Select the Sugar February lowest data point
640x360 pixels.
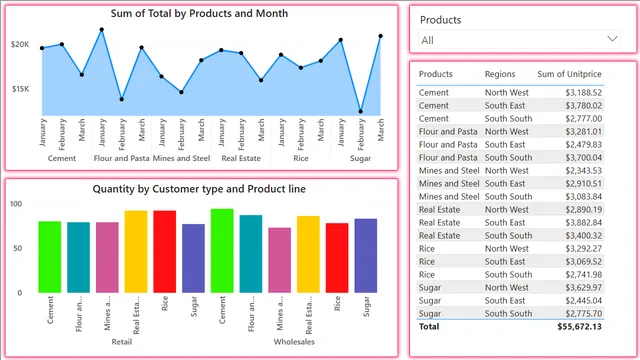(361, 111)
